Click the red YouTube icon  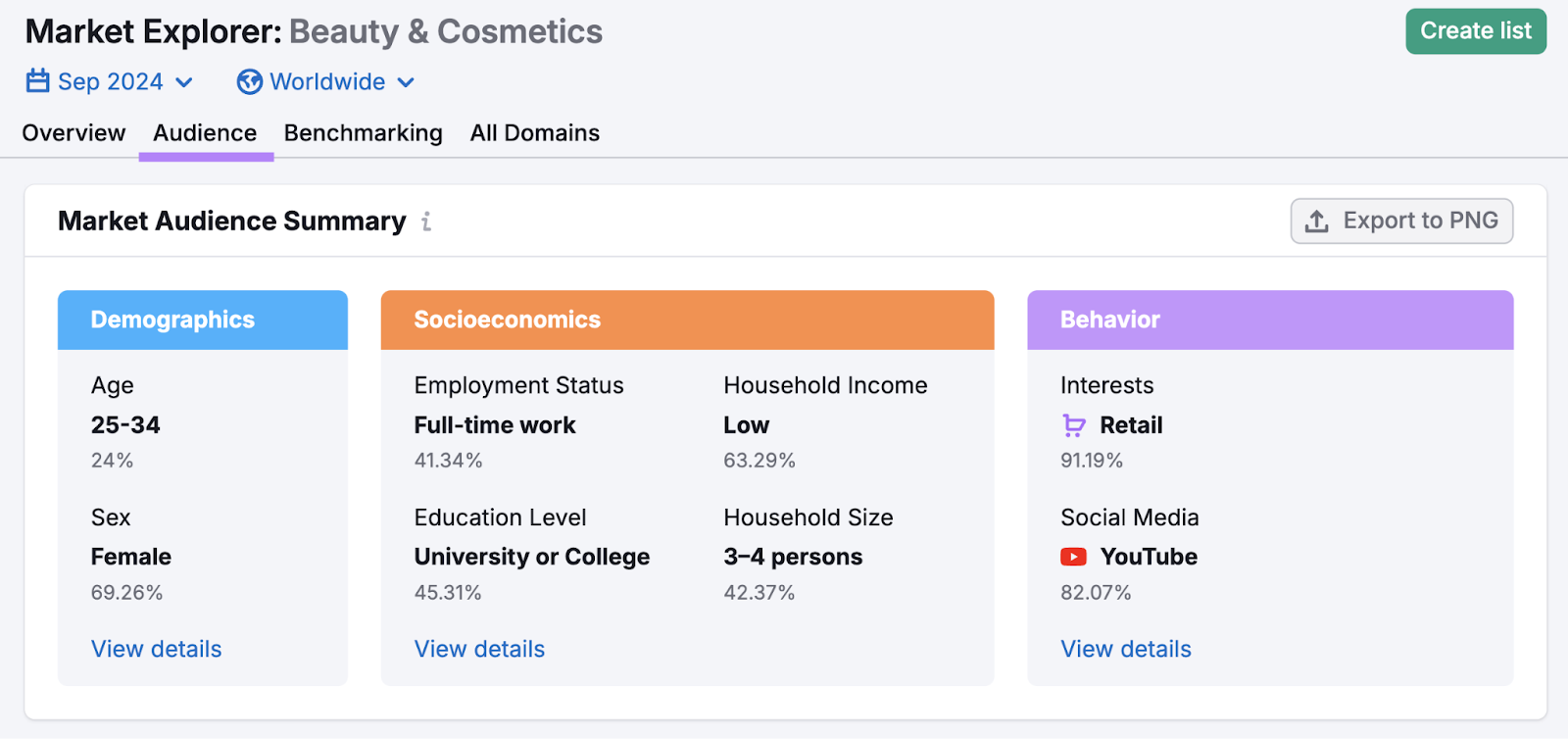coord(1073,557)
